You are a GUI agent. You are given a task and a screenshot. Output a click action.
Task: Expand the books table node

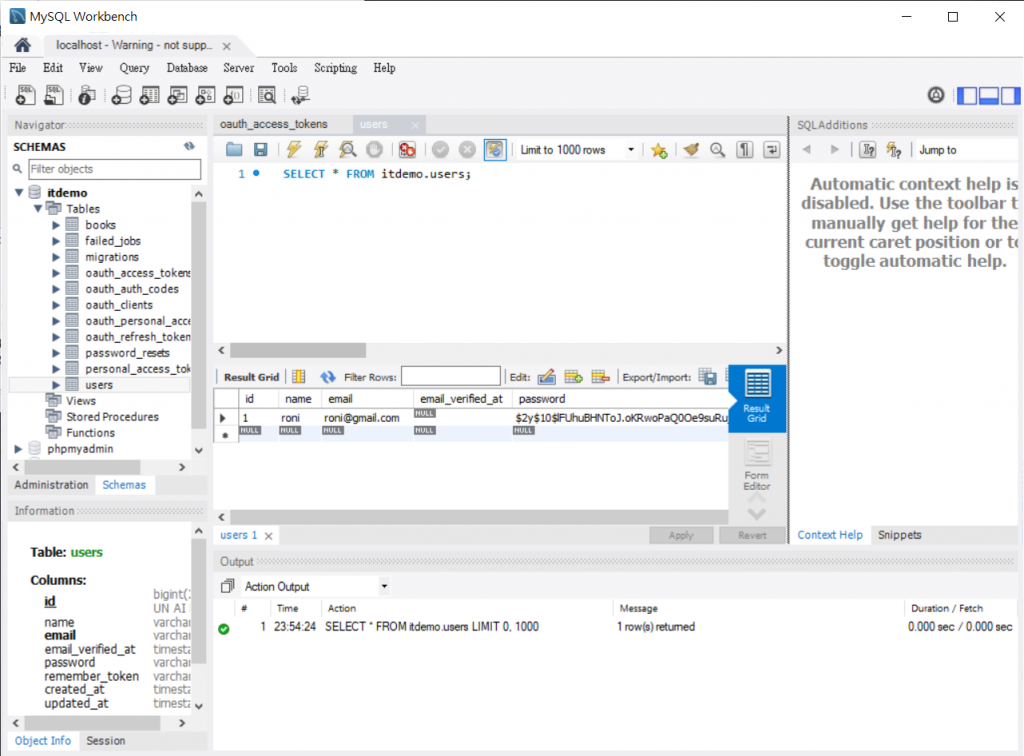pyautogui.click(x=56, y=225)
